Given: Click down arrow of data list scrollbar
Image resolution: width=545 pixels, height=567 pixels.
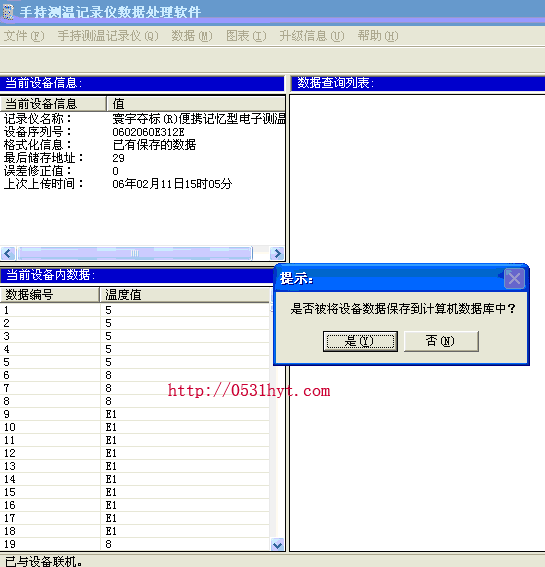Looking at the screenshot, I should click(277, 545).
